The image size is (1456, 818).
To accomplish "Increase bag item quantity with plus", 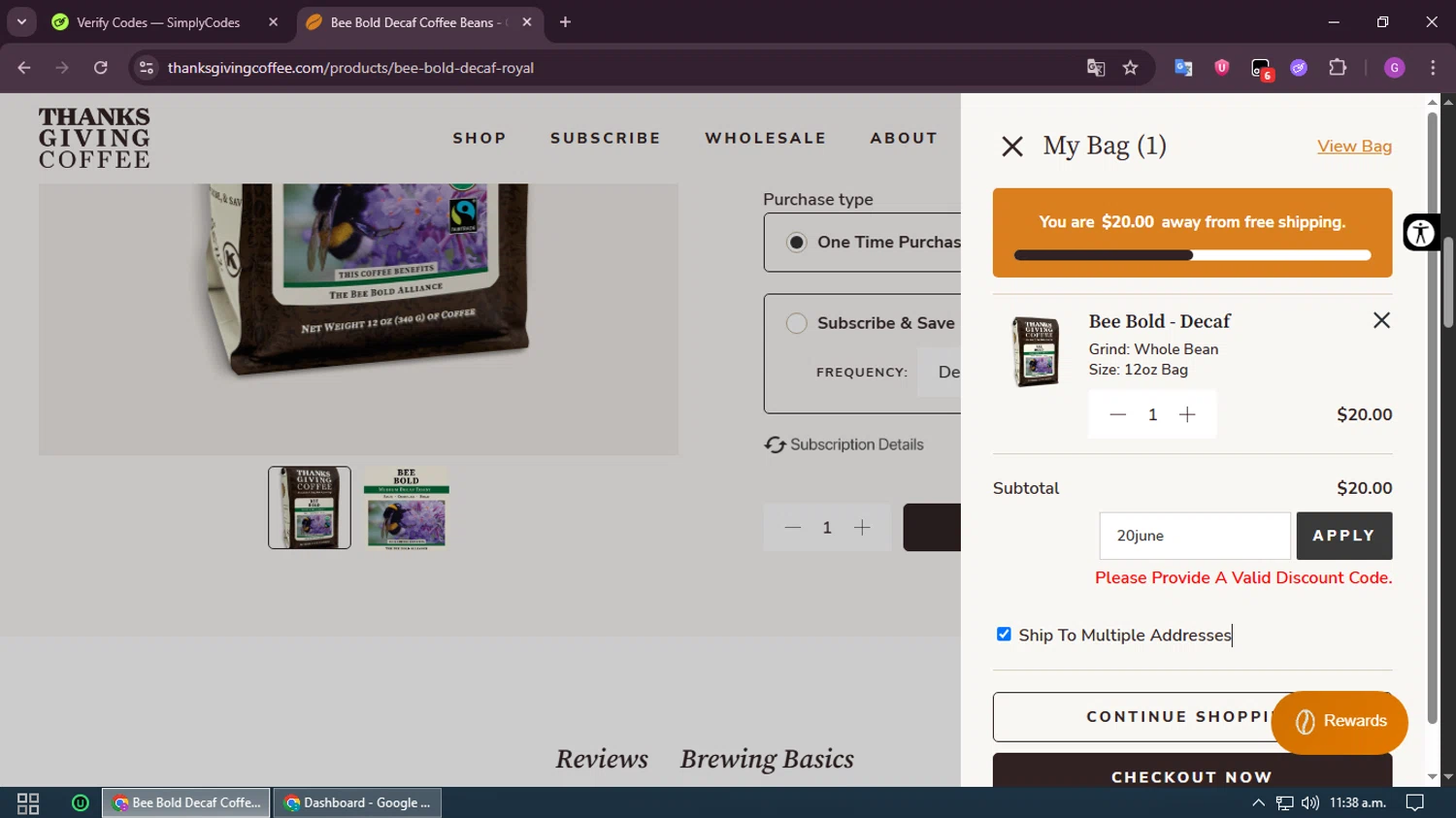I will (x=1187, y=414).
